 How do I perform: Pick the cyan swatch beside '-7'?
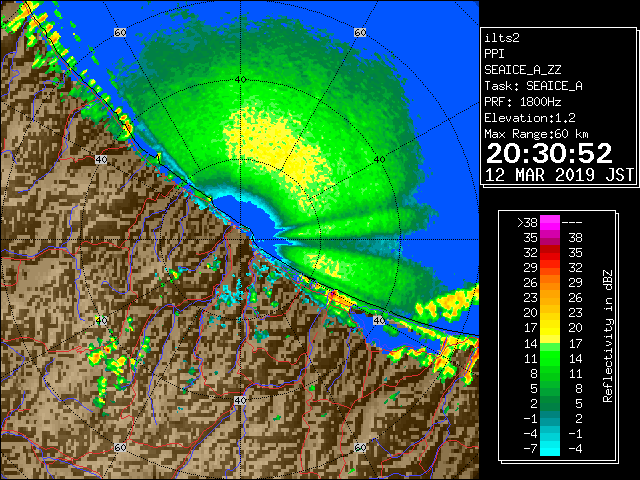[x=550, y=449]
